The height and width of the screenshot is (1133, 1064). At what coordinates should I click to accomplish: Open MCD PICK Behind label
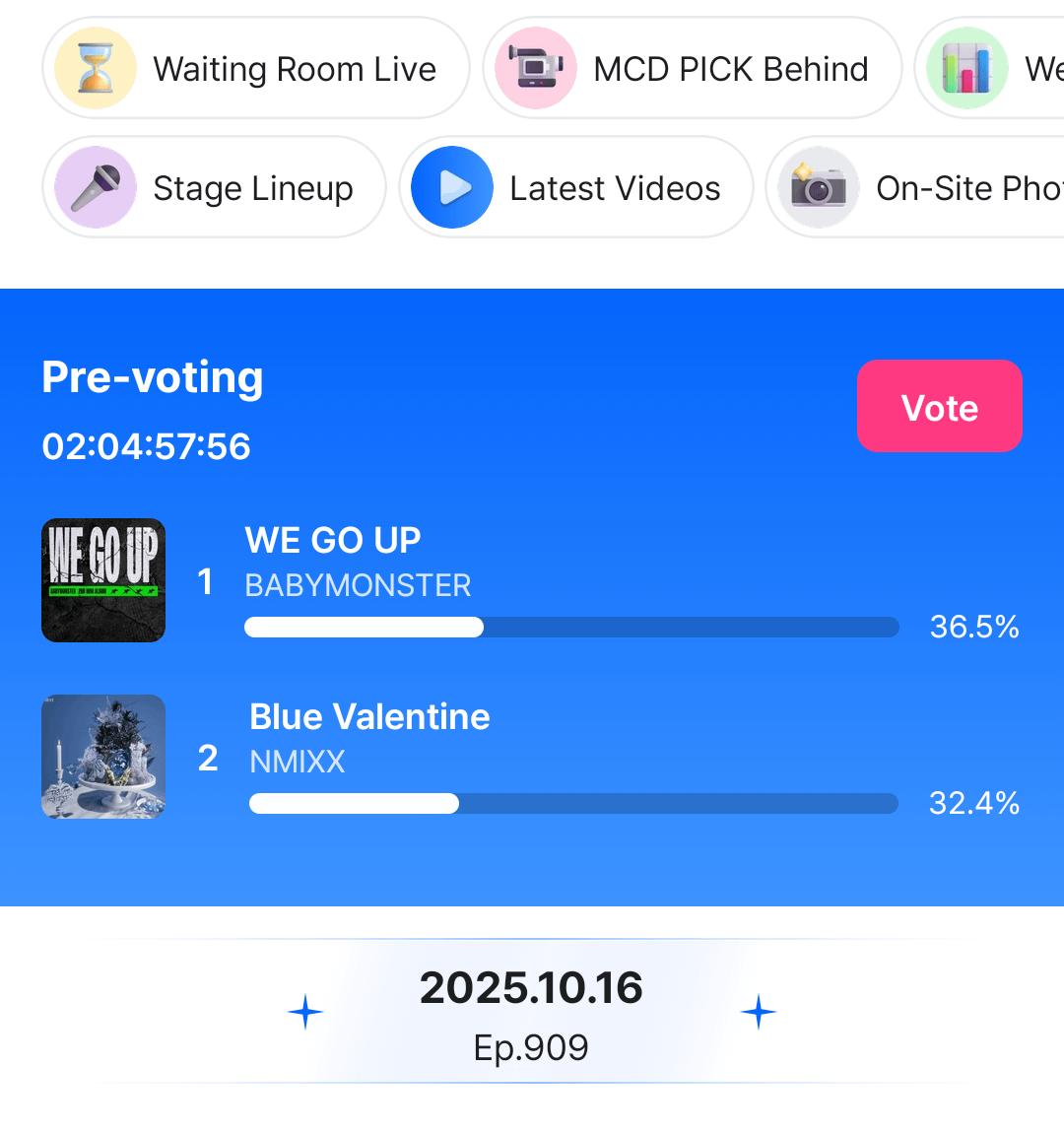[x=731, y=69]
